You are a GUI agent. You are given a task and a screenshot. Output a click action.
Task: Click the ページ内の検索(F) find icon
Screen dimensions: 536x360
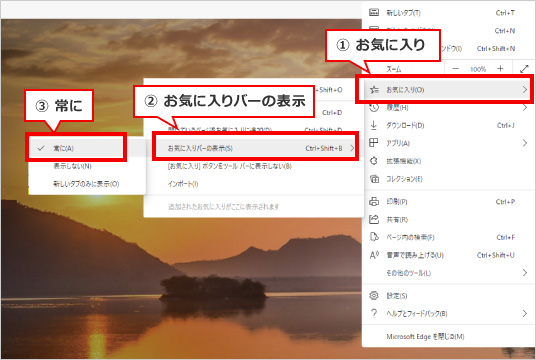coord(374,237)
